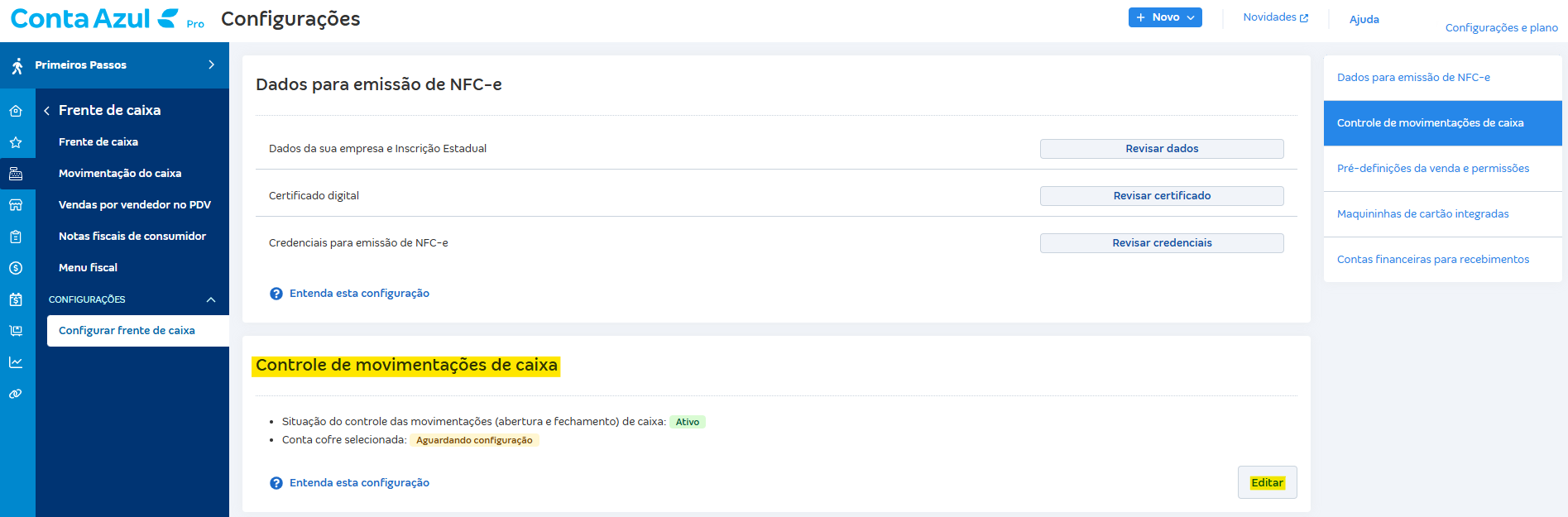
Task: Open the home icon in sidebar
Action: [16, 111]
